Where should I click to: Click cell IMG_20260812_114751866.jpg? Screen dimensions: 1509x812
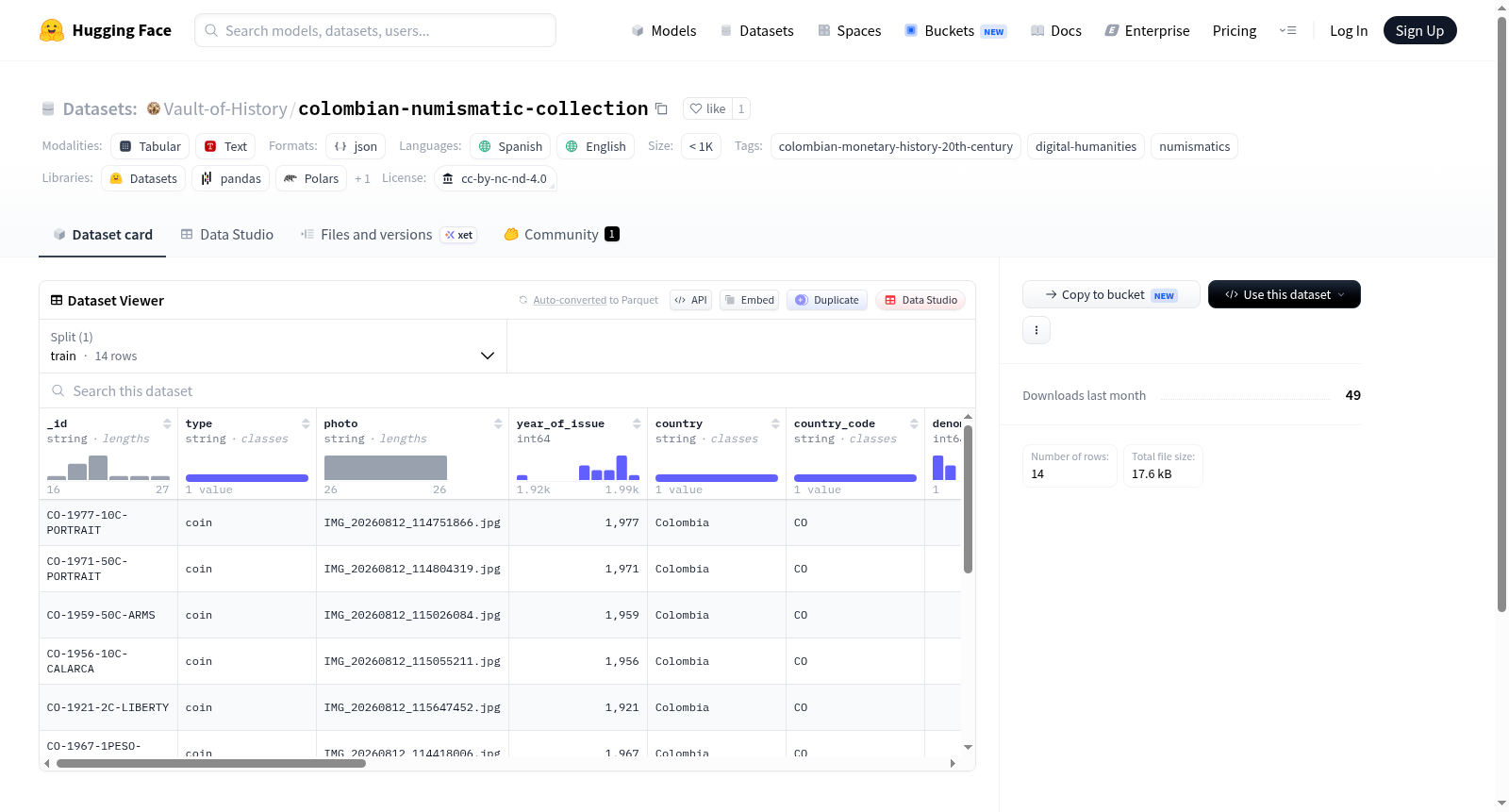[x=412, y=522]
